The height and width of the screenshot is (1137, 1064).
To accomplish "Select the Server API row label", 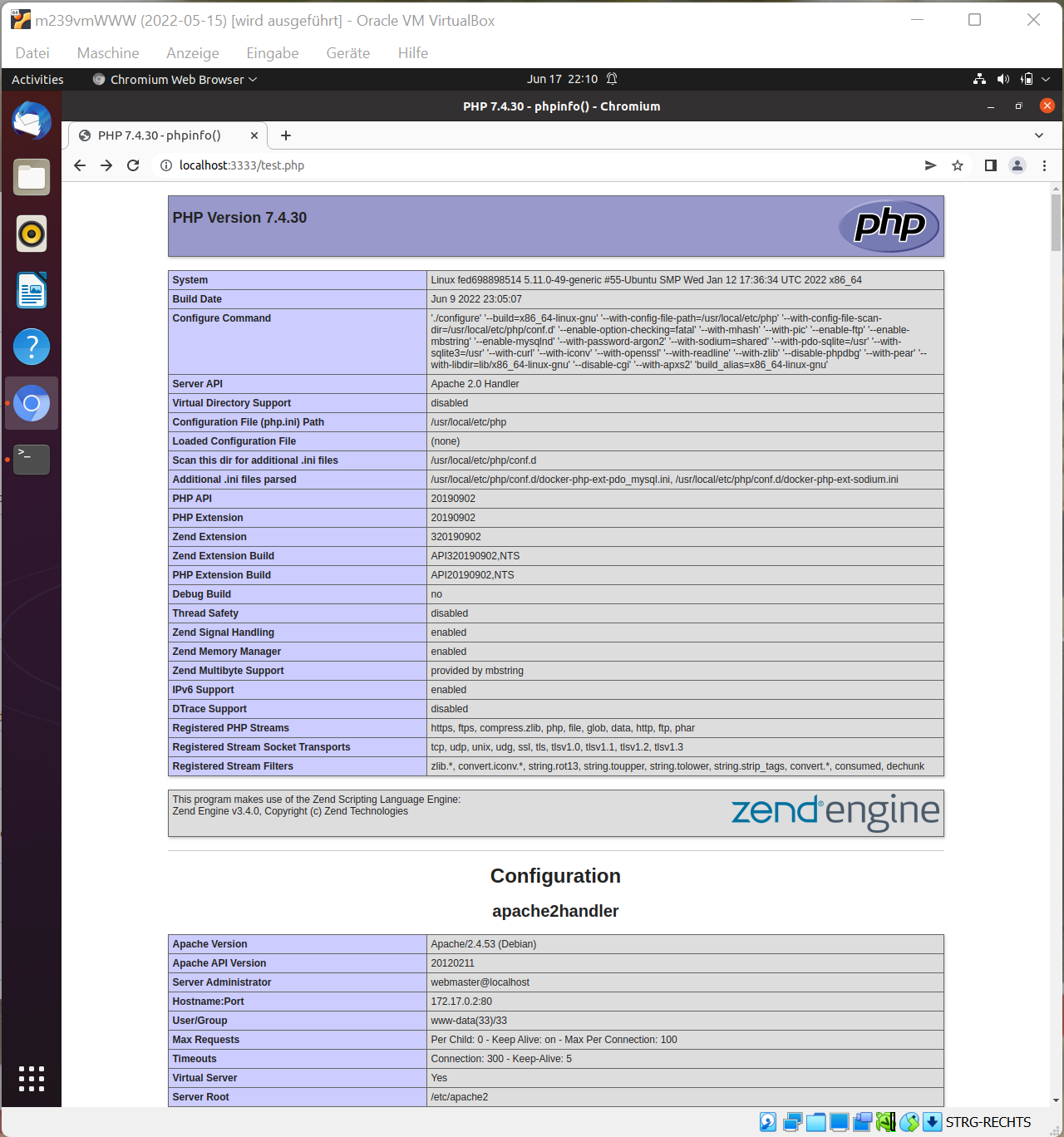I will [x=198, y=384].
